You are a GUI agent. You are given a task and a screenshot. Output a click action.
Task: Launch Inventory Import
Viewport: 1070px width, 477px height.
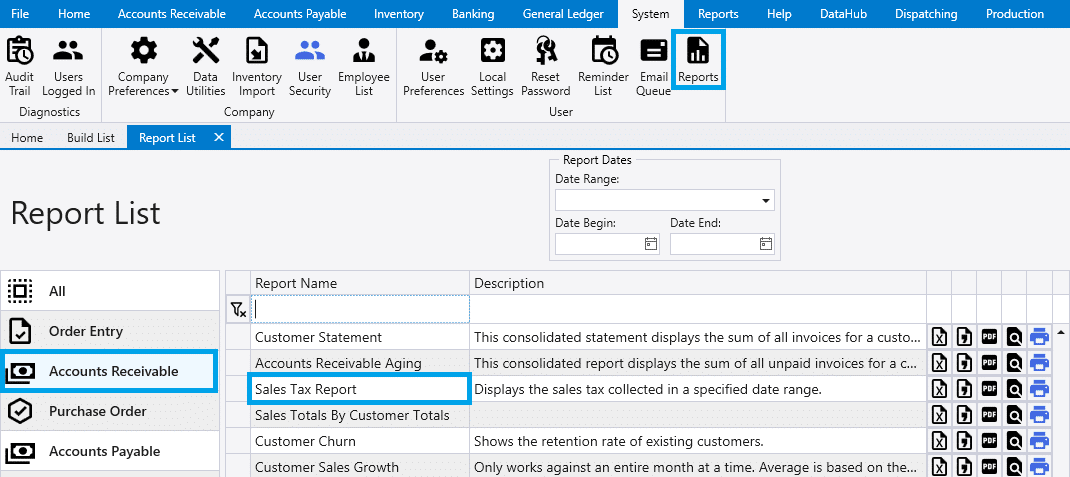point(257,66)
